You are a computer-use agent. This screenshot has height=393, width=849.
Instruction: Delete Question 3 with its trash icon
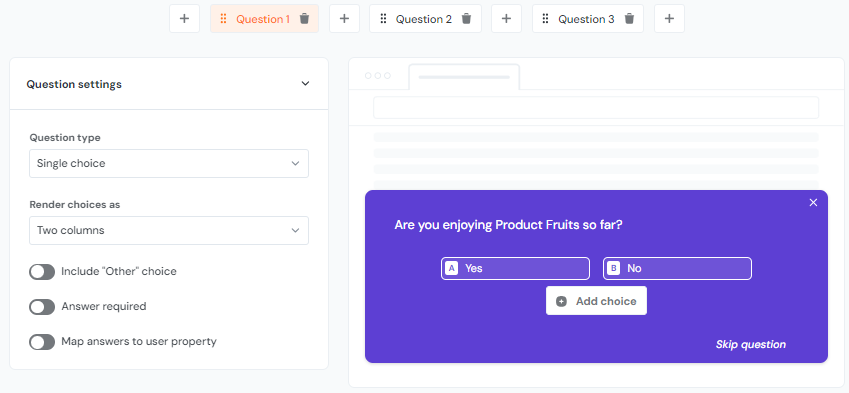(629, 19)
